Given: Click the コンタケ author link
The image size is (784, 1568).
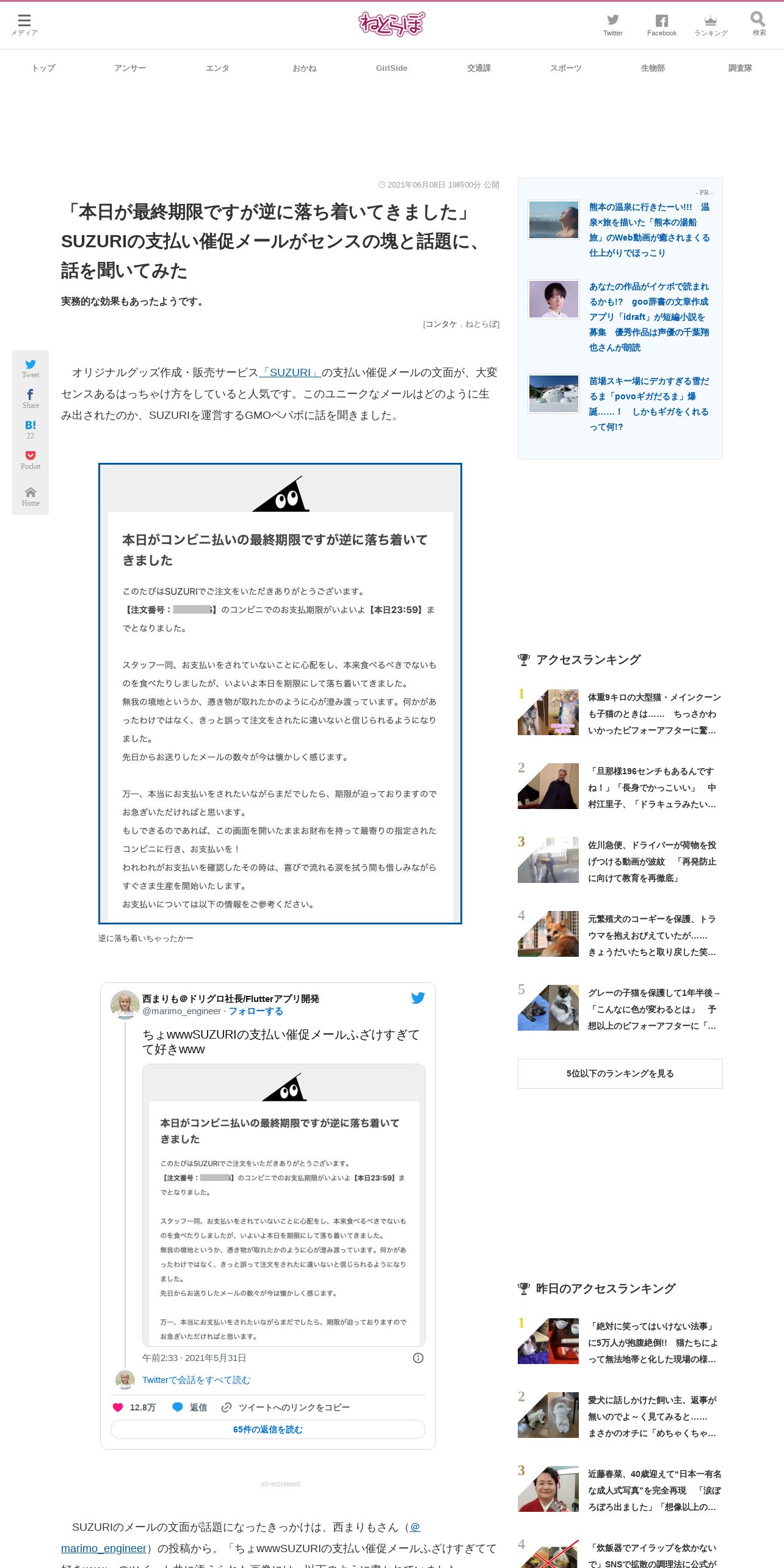Looking at the screenshot, I should (x=441, y=324).
